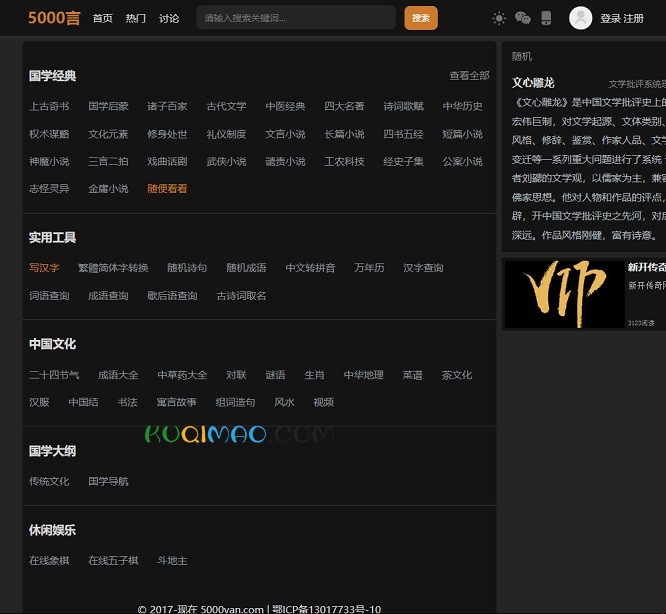666x614 pixels.
Task: Open the 斗地主 game
Action: [172, 561]
